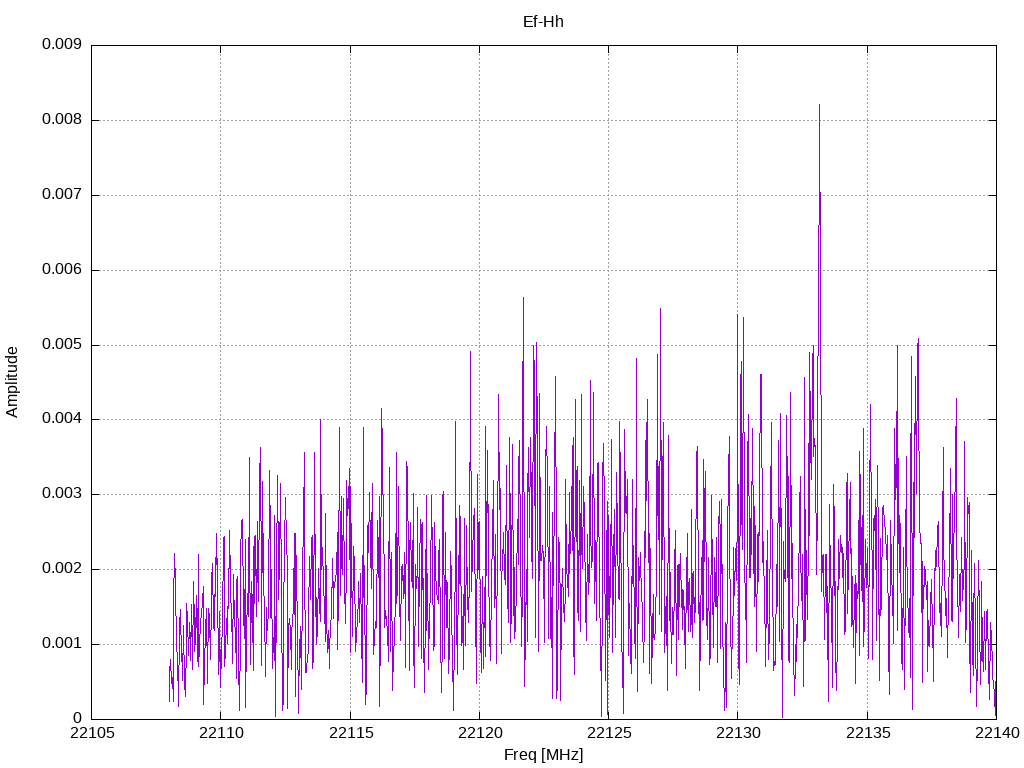Click the Freq [MHz] axis label
Viewport: 1024px width, 768px height.
pyautogui.click(x=543, y=755)
